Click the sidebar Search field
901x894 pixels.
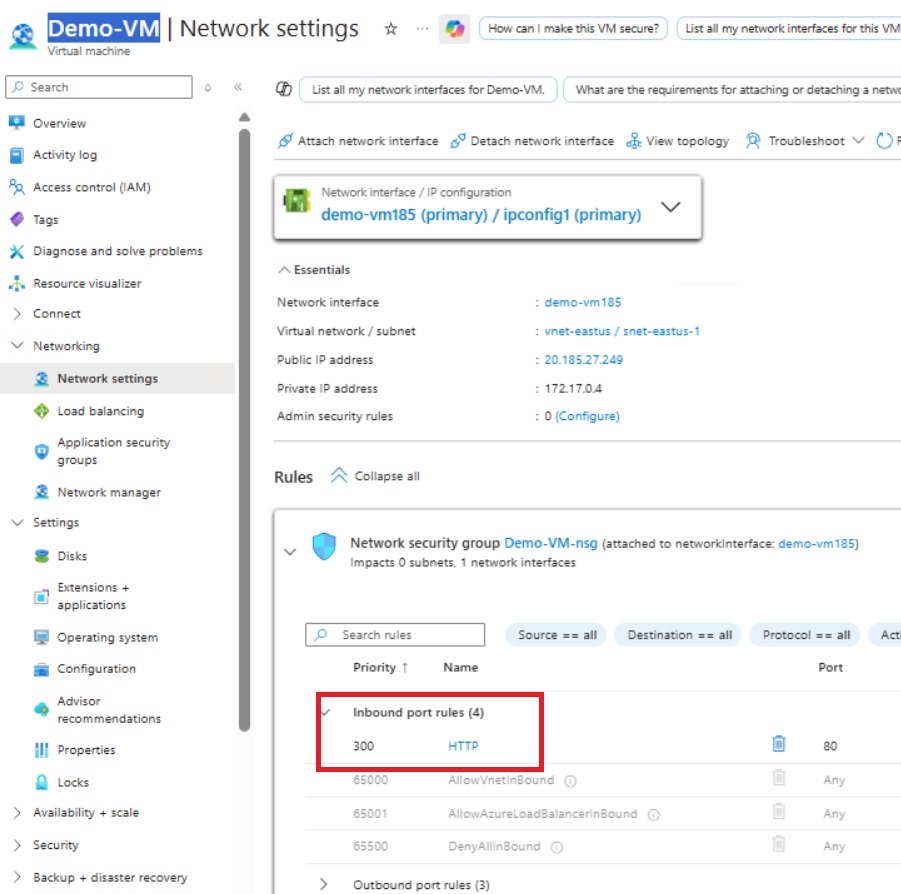coord(99,87)
